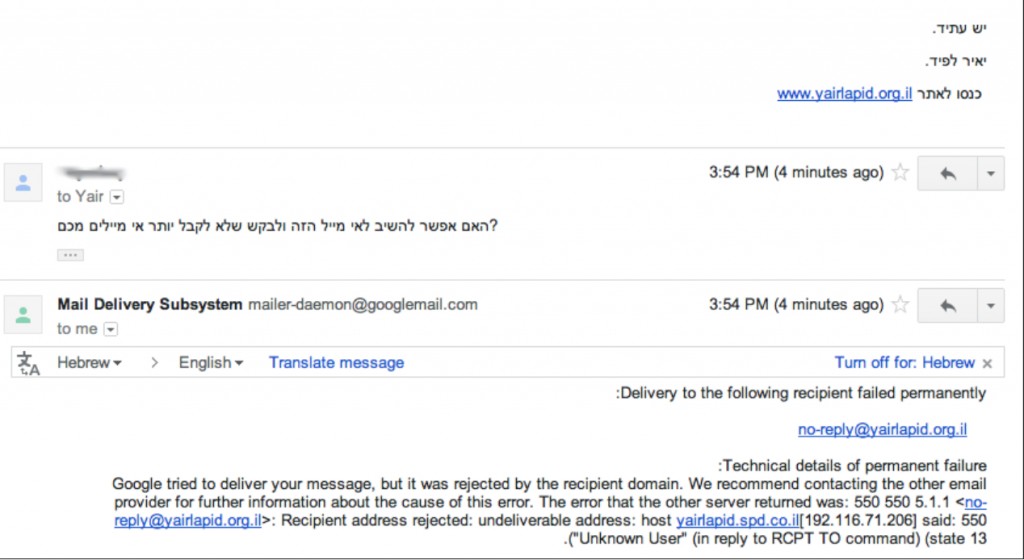
Task: Turn off translation for Hebrew
Action: 904,363
